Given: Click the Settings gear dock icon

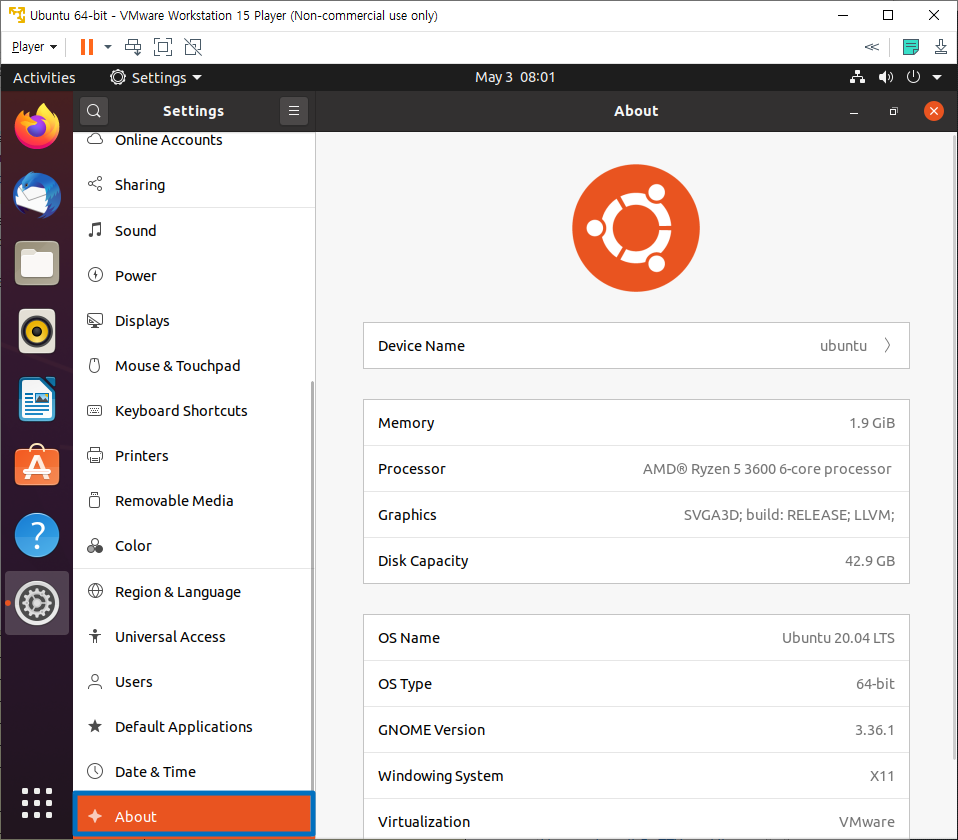Looking at the screenshot, I should 37,603.
